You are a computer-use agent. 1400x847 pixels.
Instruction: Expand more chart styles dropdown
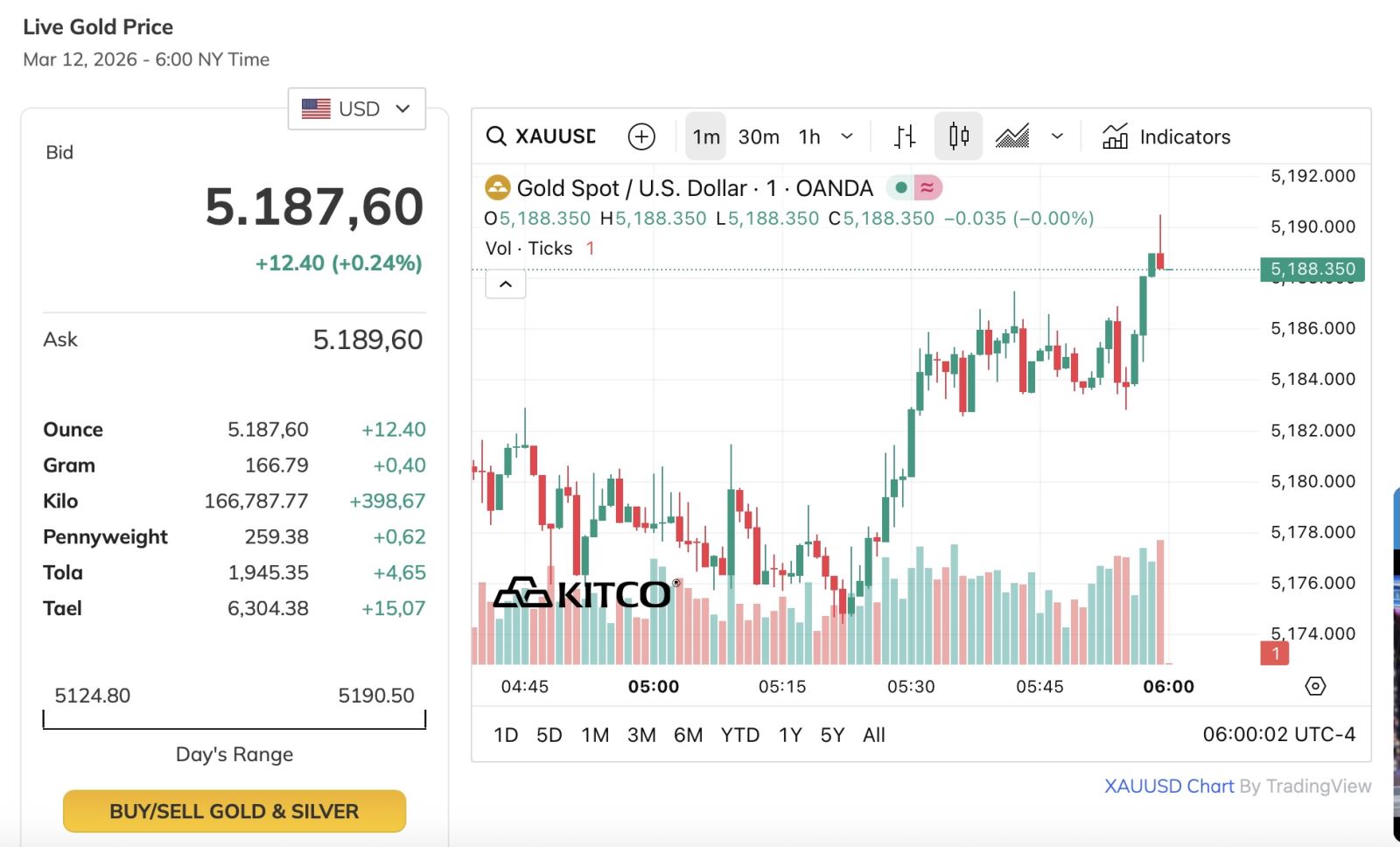(1057, 136)
